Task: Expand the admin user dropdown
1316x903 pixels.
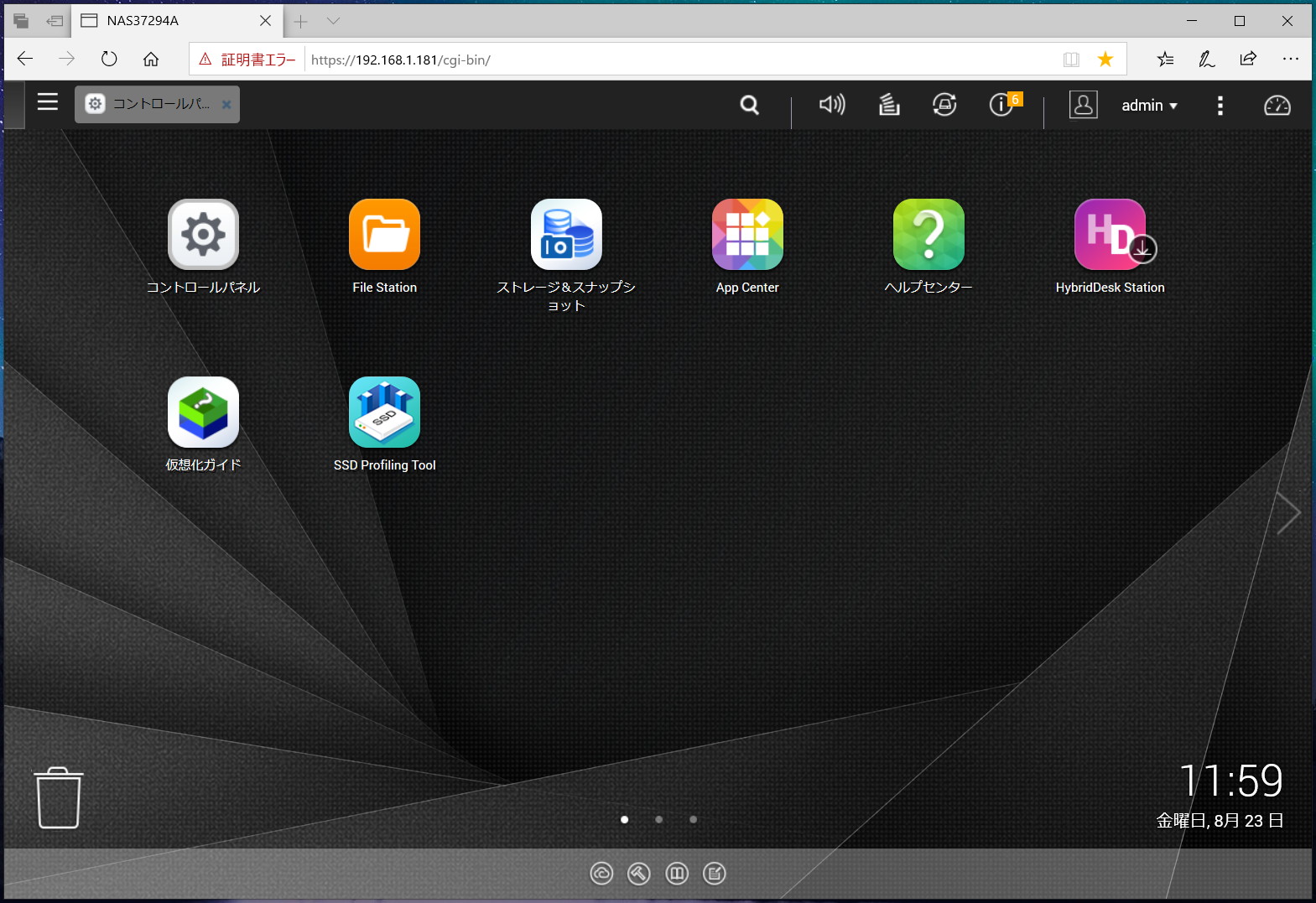Action: [x=1149, y=106]
